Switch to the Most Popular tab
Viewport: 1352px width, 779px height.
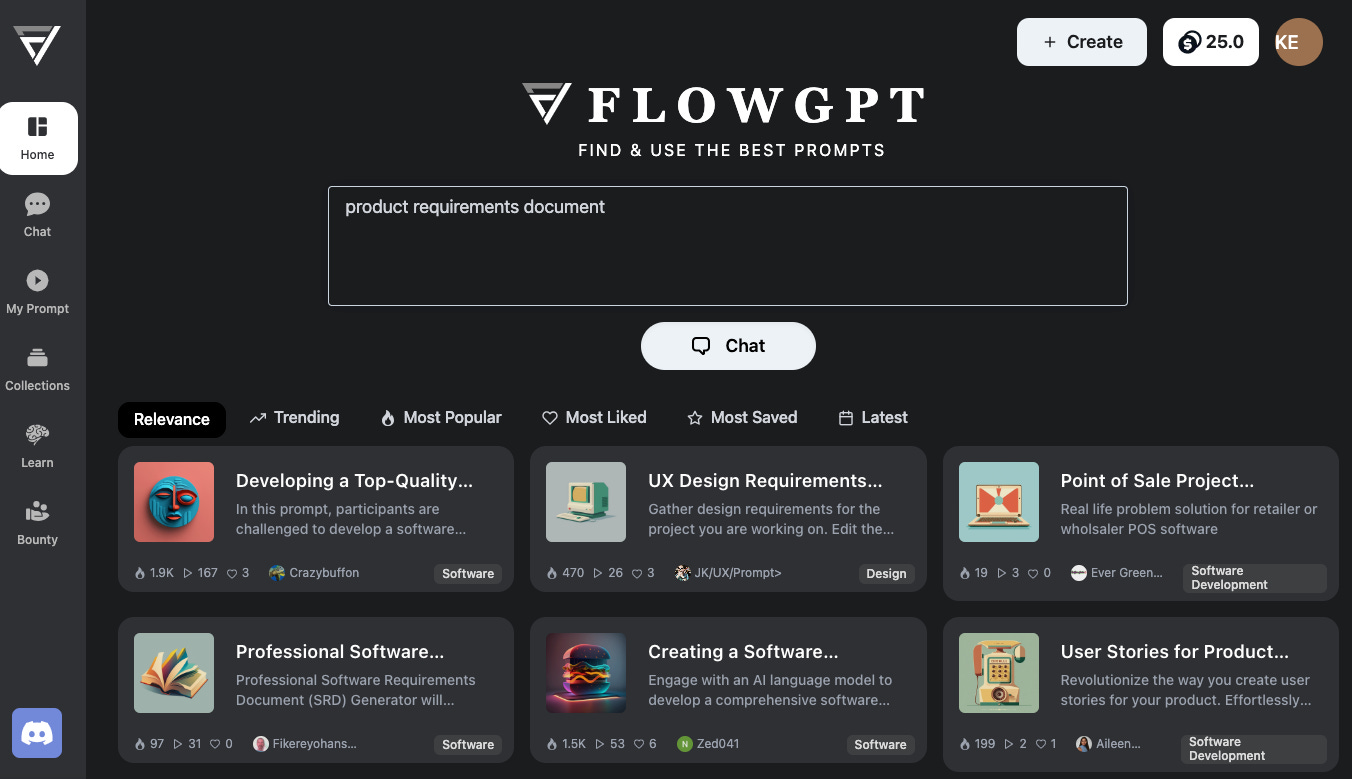pyautogui.click(x=441, y=418)
